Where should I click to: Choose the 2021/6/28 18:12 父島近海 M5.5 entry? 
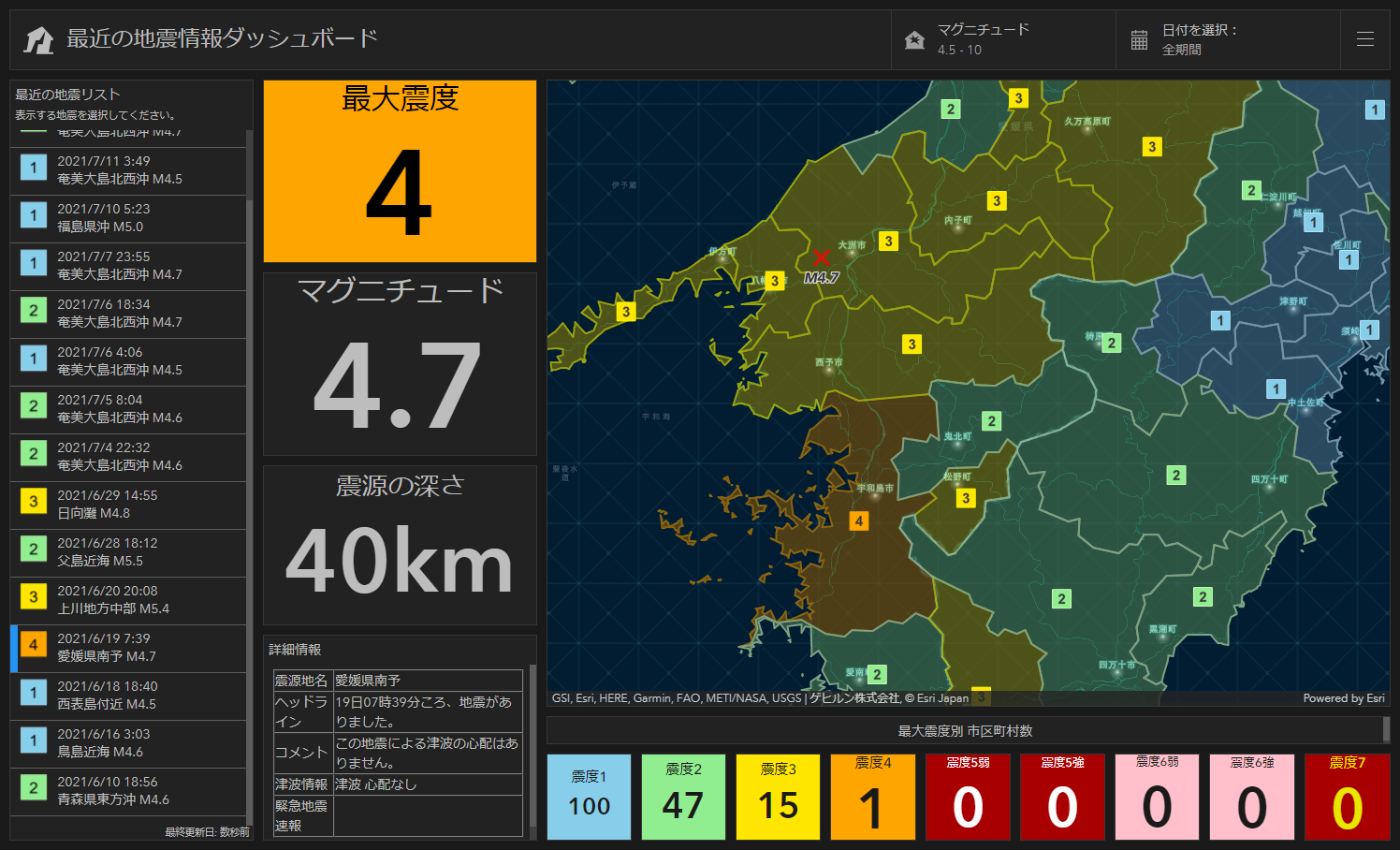click(128, 552)
